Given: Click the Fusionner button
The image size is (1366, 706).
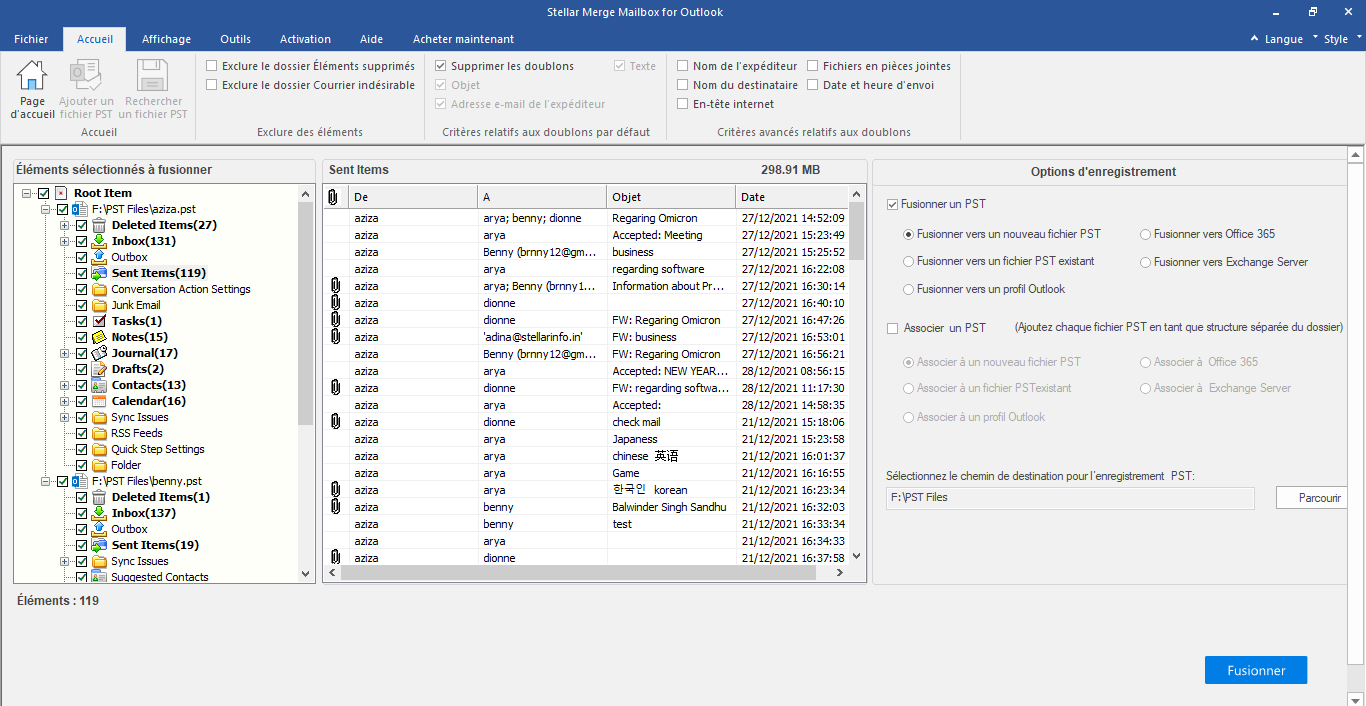Looking at the screenshot, I should (1256, 670).
